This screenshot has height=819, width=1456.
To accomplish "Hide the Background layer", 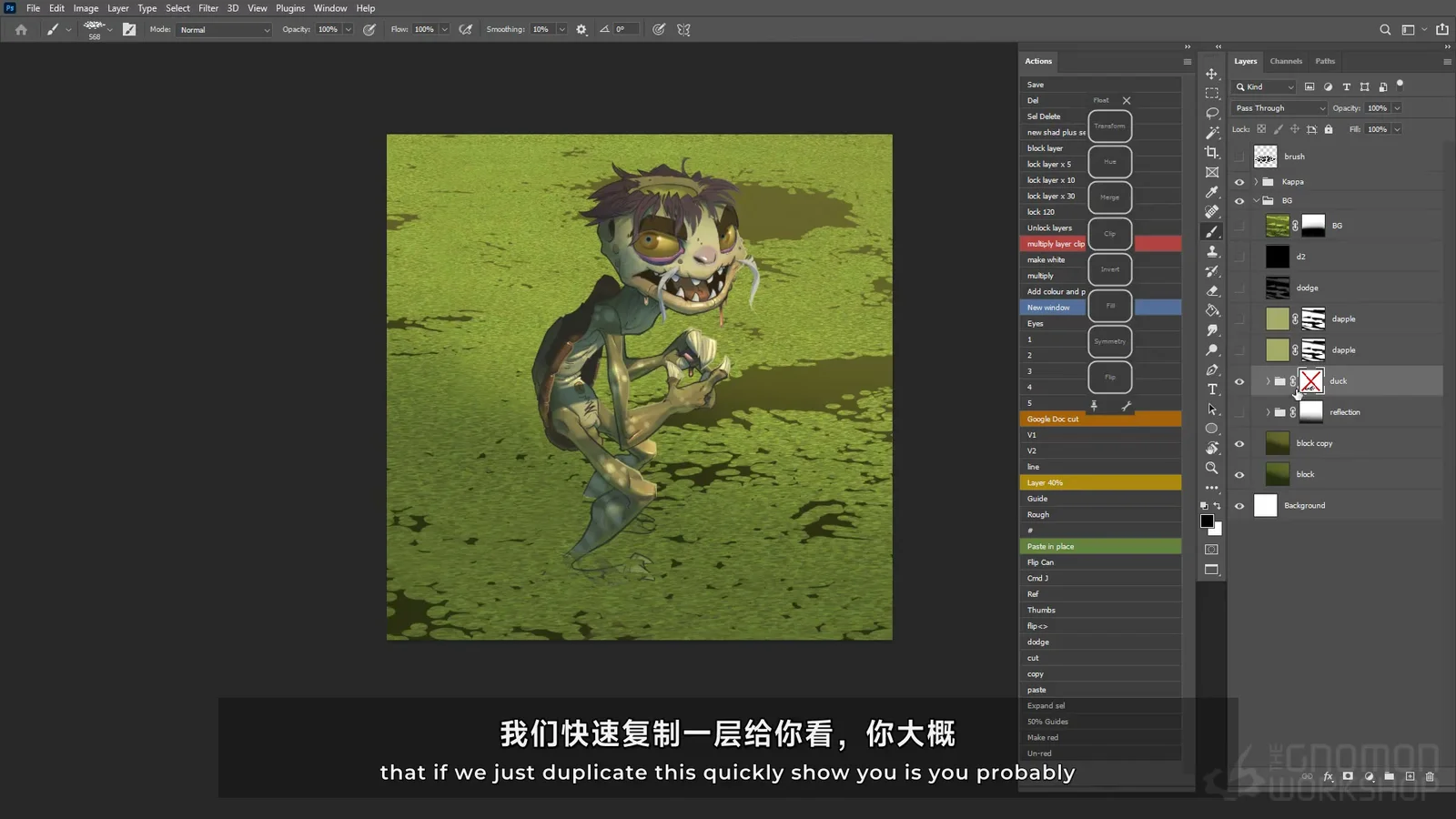I will pos(1239,506).
